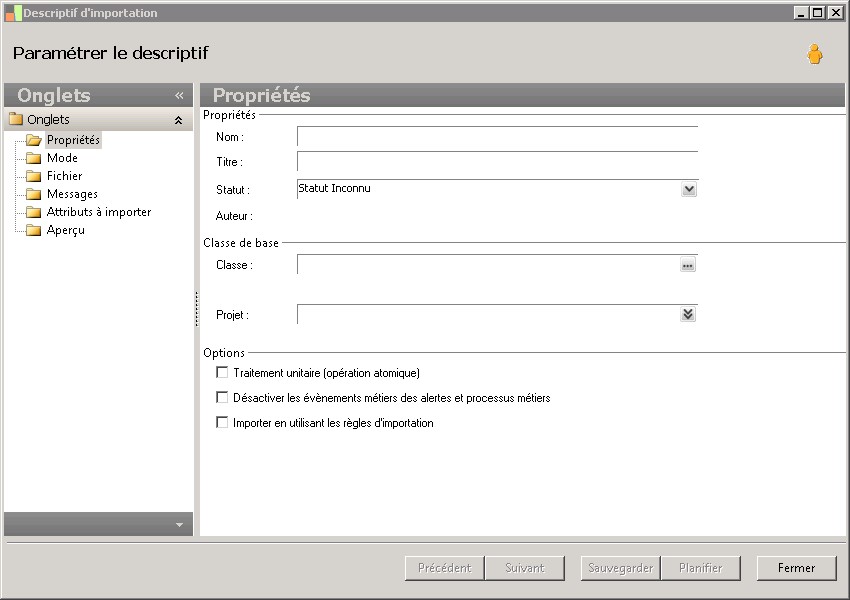Collapse the Onglets tree group header
This screenshot has width=850, height=600.
tap(178, 120)
